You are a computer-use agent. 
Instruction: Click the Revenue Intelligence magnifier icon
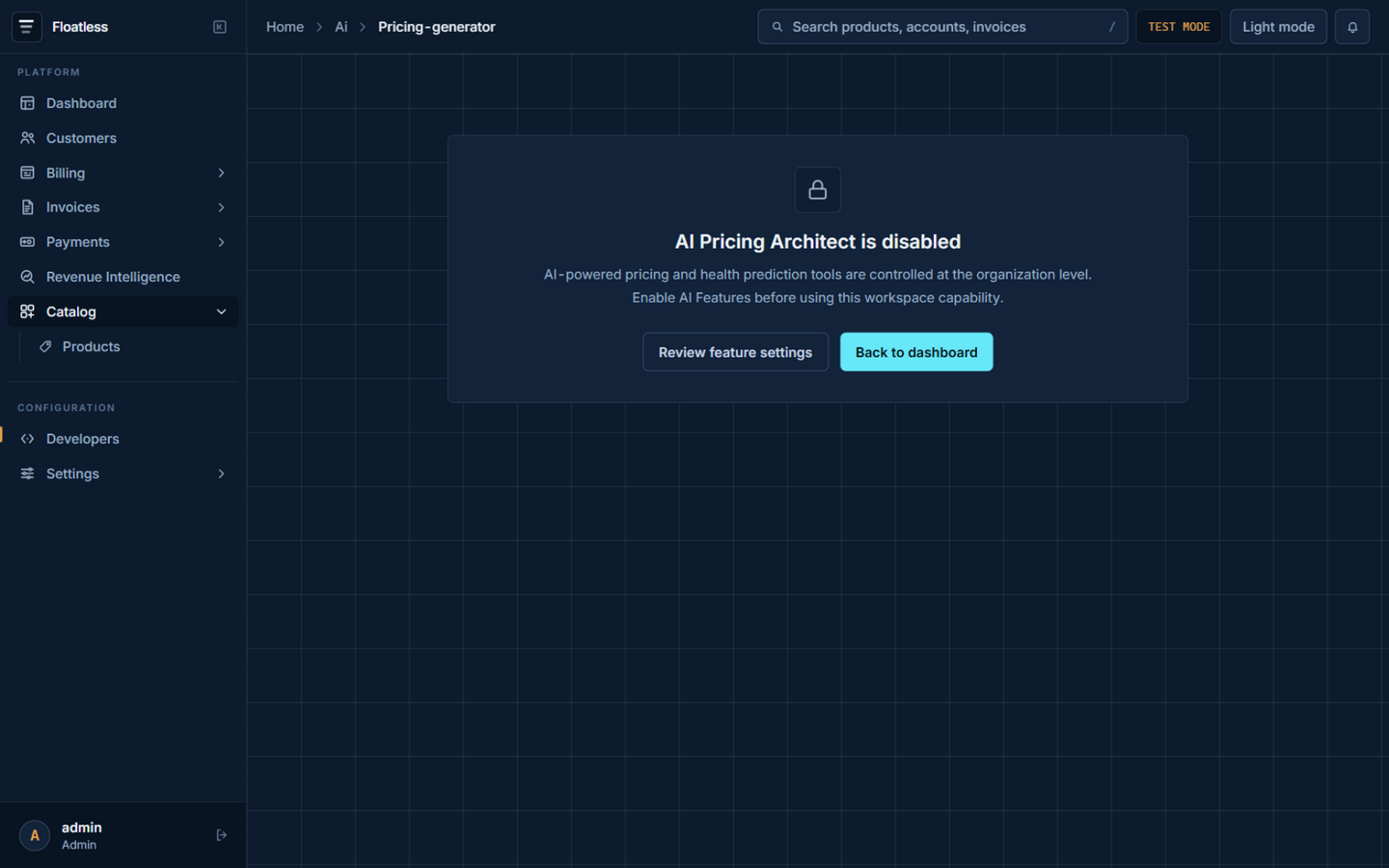pyautogui.click(x=27, y=277)
